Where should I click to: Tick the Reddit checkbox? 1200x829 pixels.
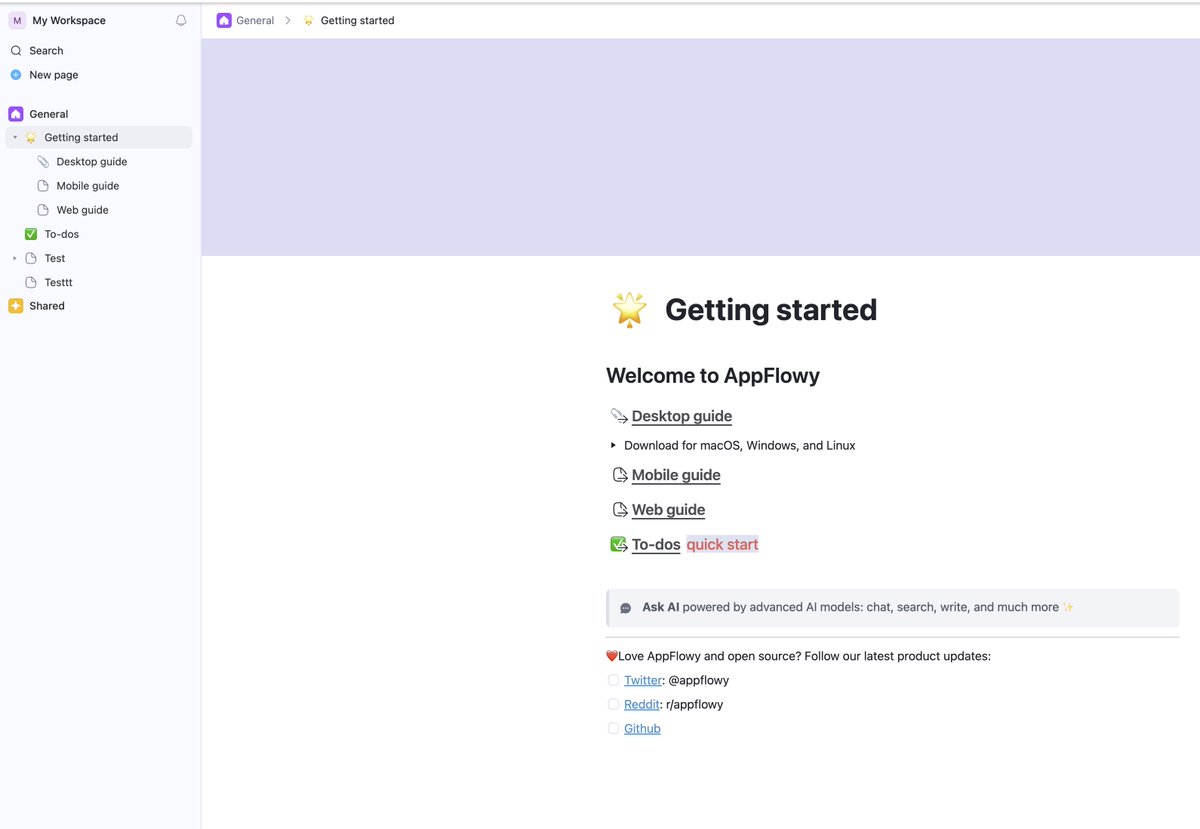tap(614, 704)
